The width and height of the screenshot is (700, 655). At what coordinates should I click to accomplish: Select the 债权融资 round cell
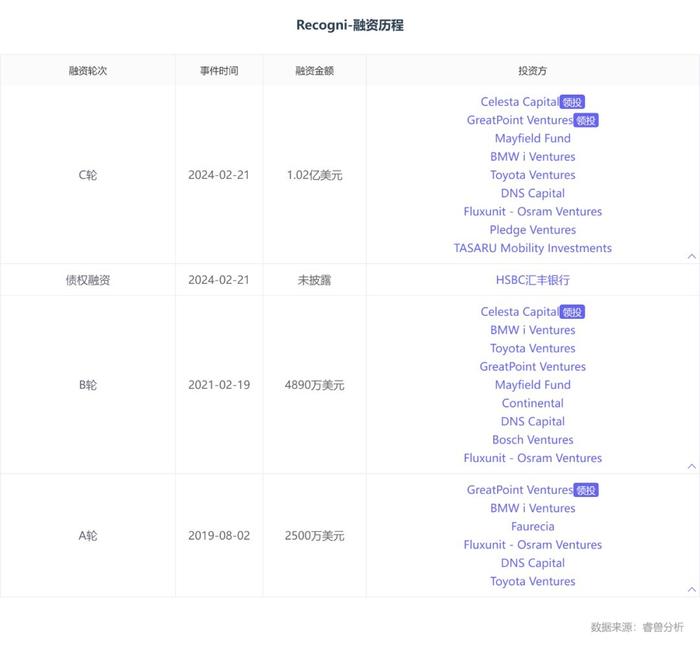[x=88, y=280]
